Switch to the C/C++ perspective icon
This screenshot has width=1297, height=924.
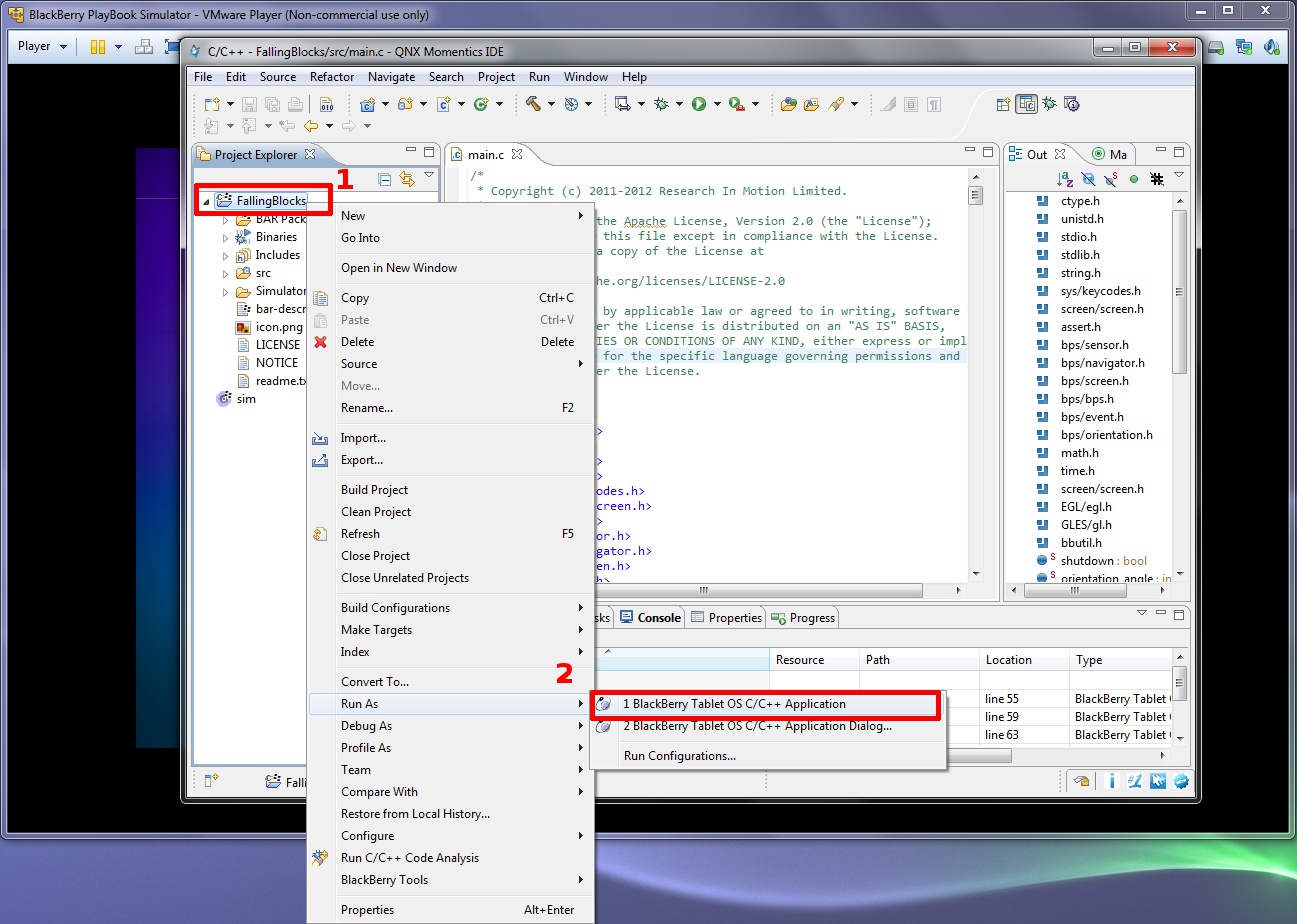point(1027,103)
